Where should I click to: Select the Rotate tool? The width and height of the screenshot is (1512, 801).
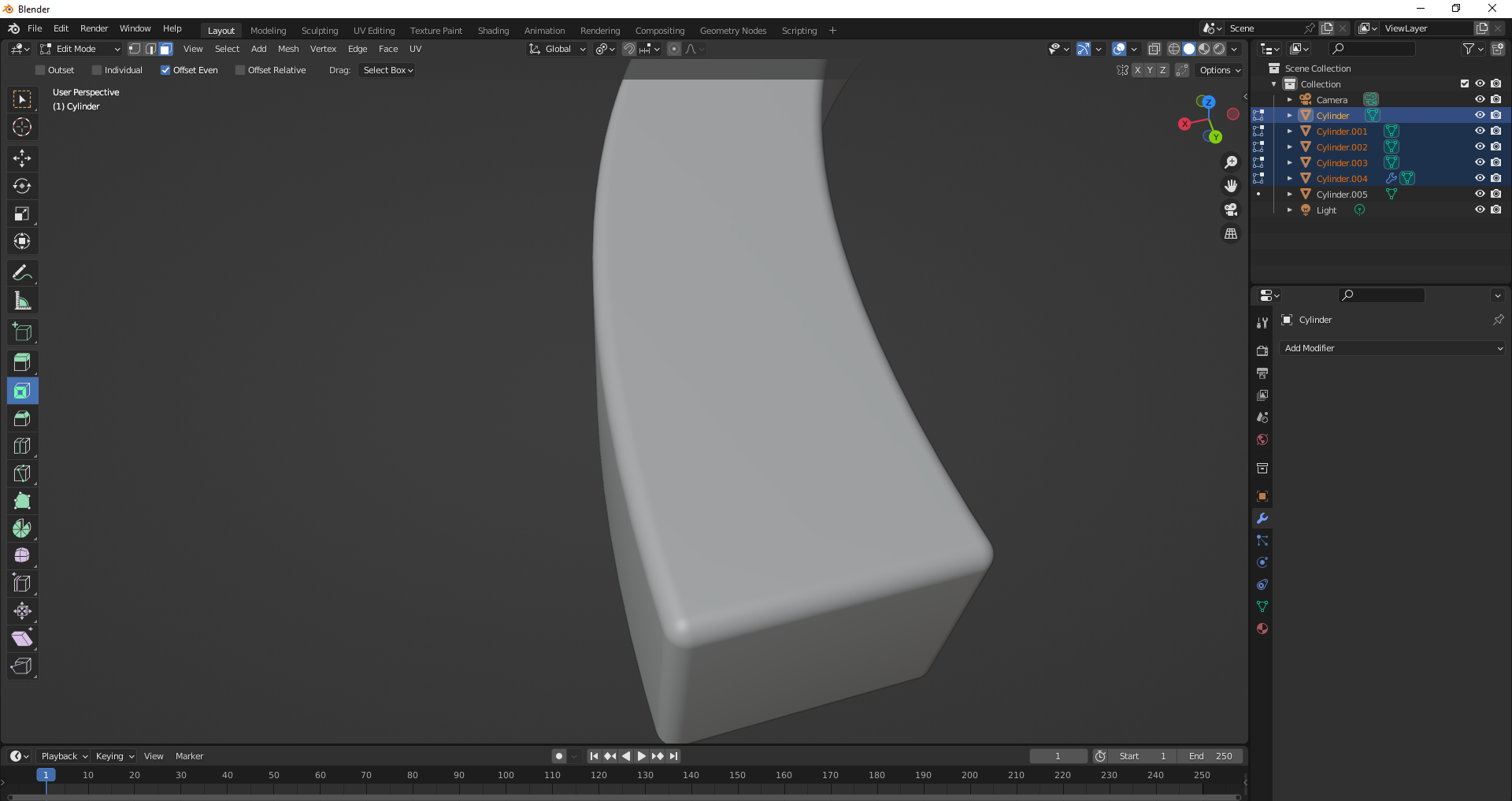coord(22,186)
